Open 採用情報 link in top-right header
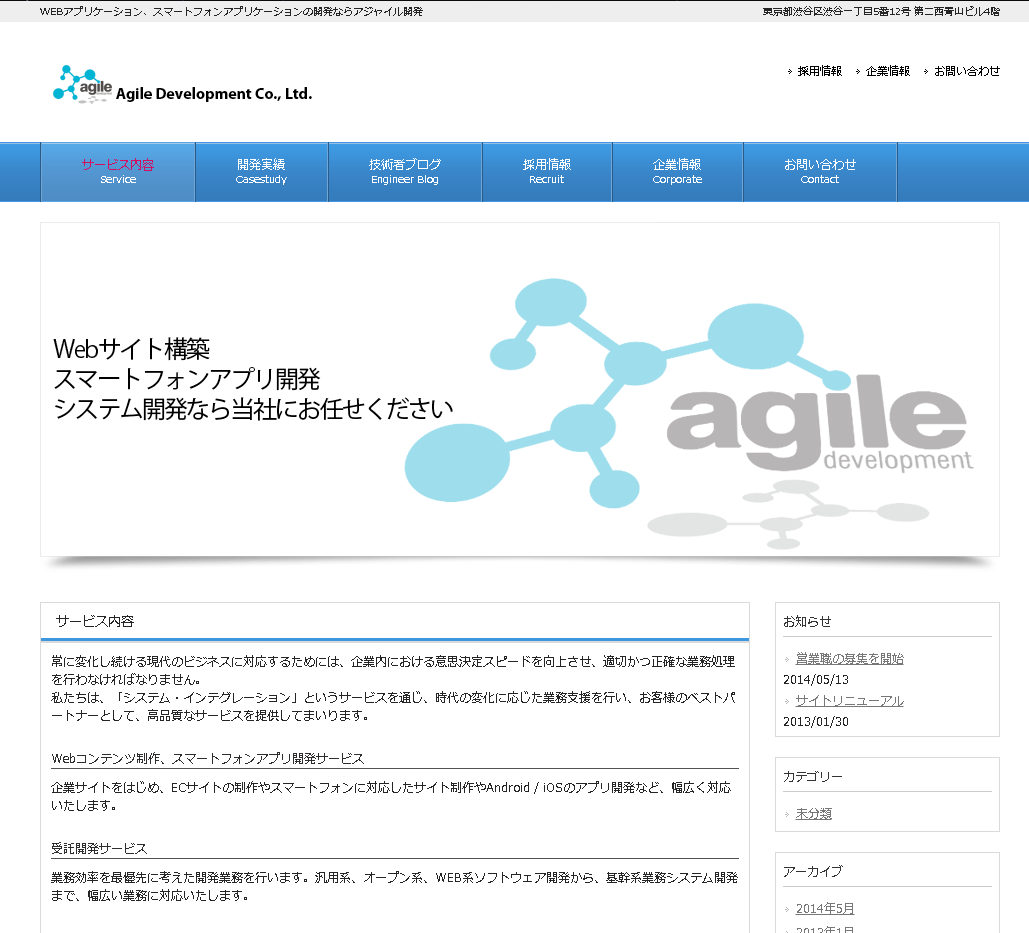The height and width of the screenshot is (933, 1029). point(819,71)
